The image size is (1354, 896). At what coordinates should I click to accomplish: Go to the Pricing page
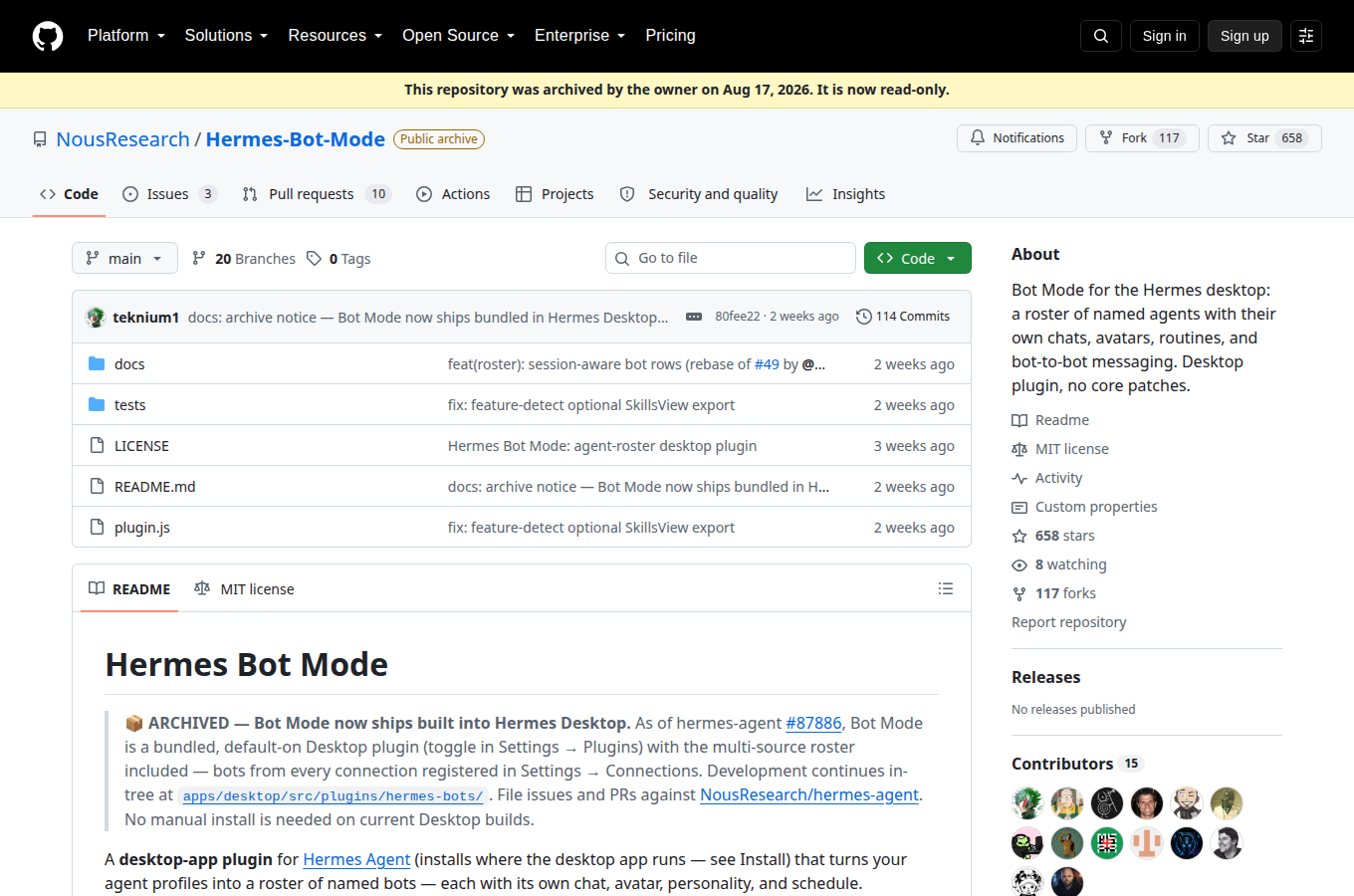tap(671, 36)
